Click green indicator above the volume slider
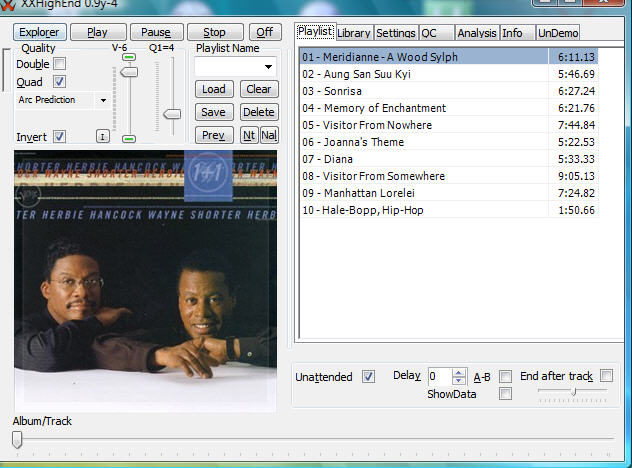The image size is (632, 468). point(129,57)
